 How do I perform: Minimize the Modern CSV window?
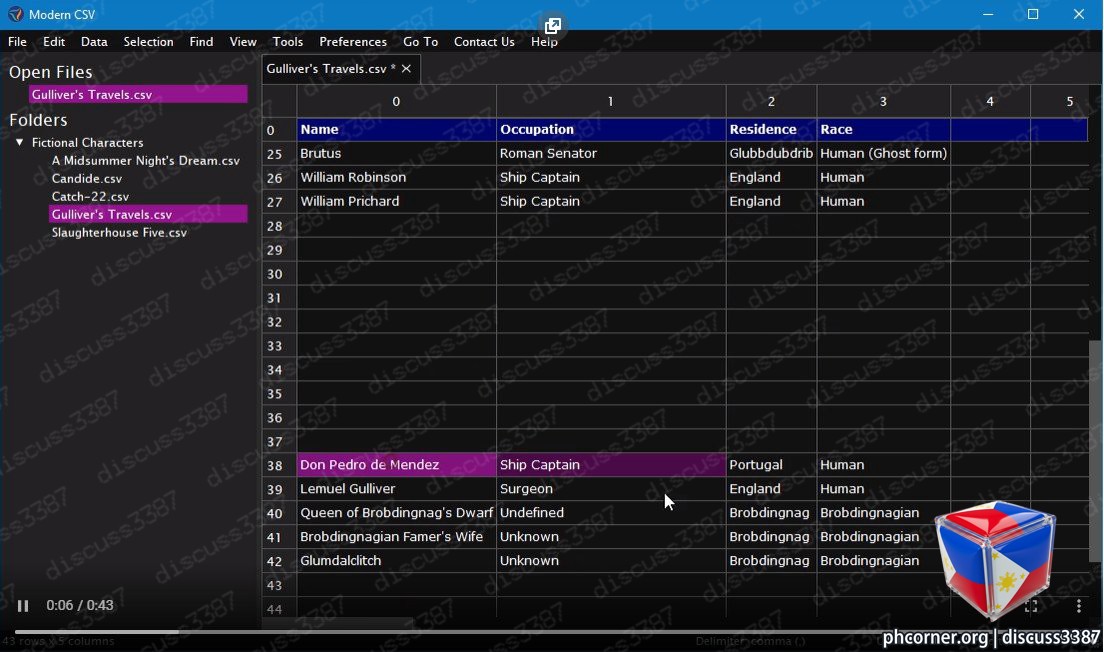pos(989,14)
